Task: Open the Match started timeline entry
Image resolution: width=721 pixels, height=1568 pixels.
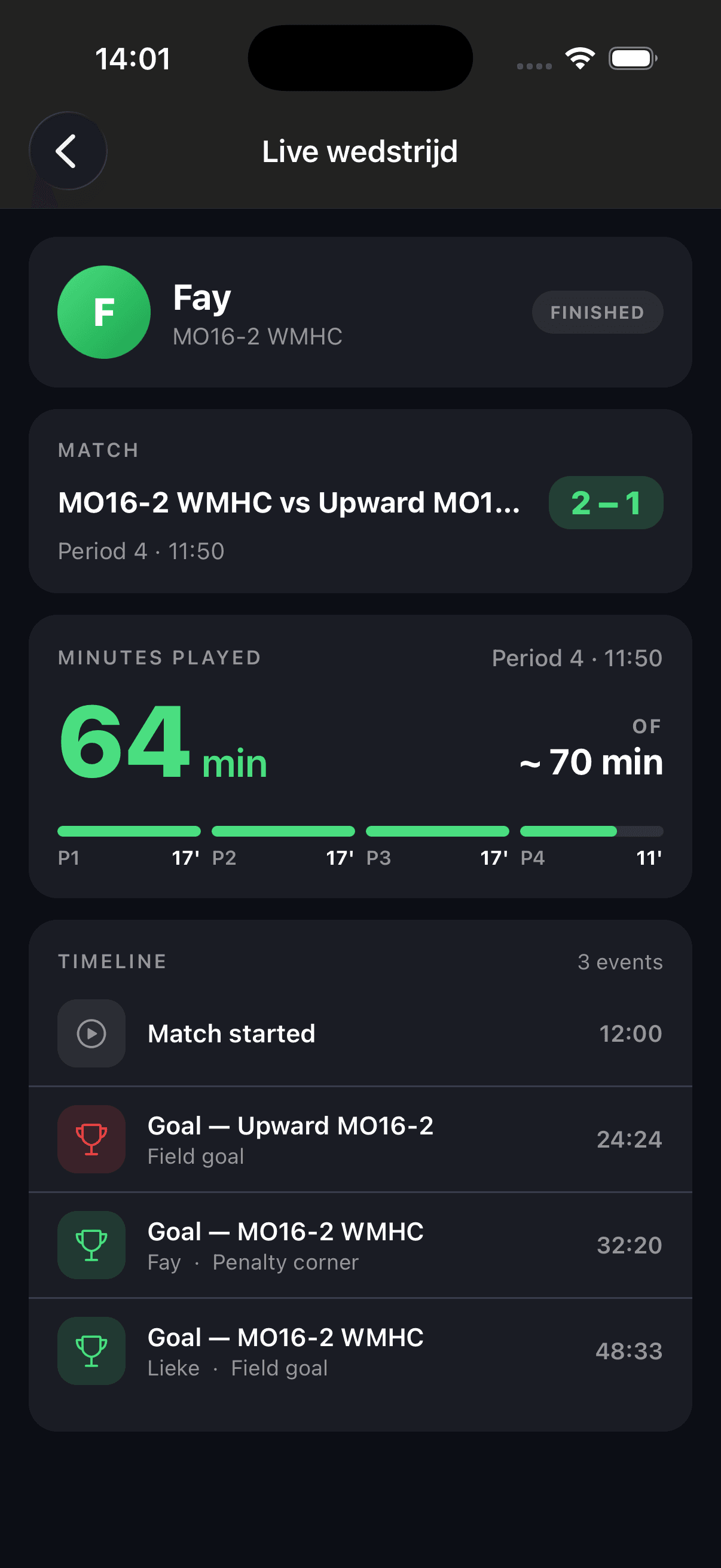Action: pyautogui.click(x=360, y=1033)
